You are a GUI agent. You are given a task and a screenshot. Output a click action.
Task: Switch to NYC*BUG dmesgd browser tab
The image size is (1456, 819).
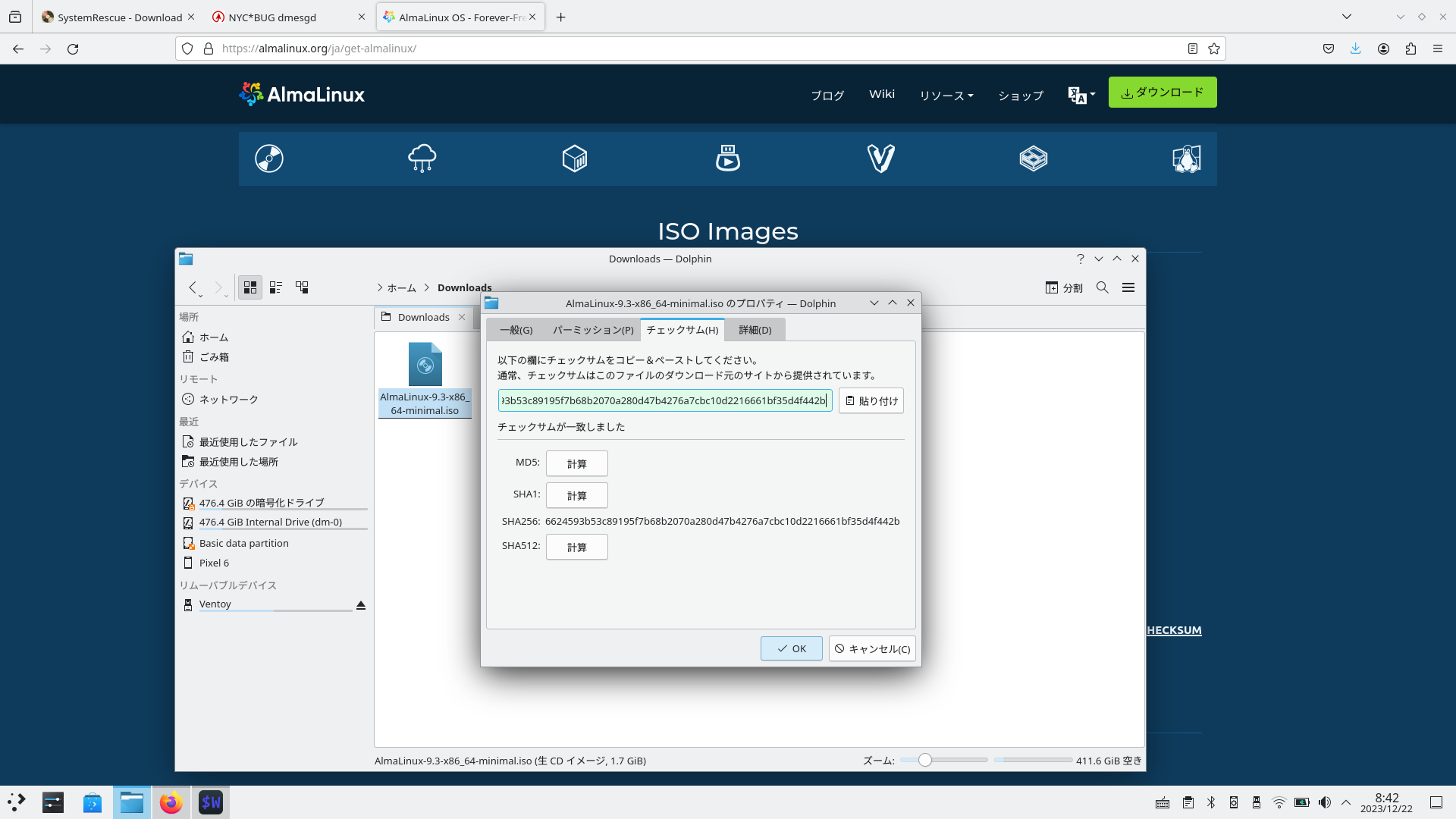point(287,17)
